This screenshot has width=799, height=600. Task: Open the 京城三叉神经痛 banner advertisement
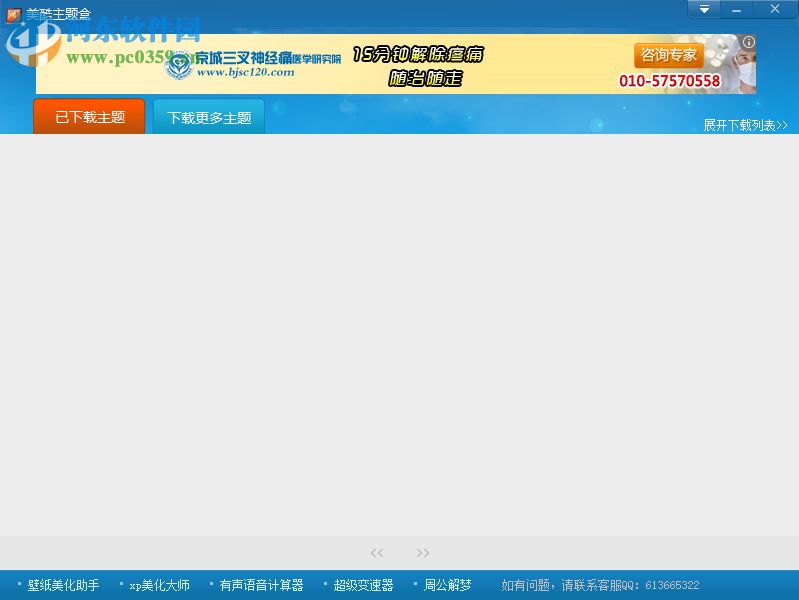pyautogui.click(x=395, y=64)
